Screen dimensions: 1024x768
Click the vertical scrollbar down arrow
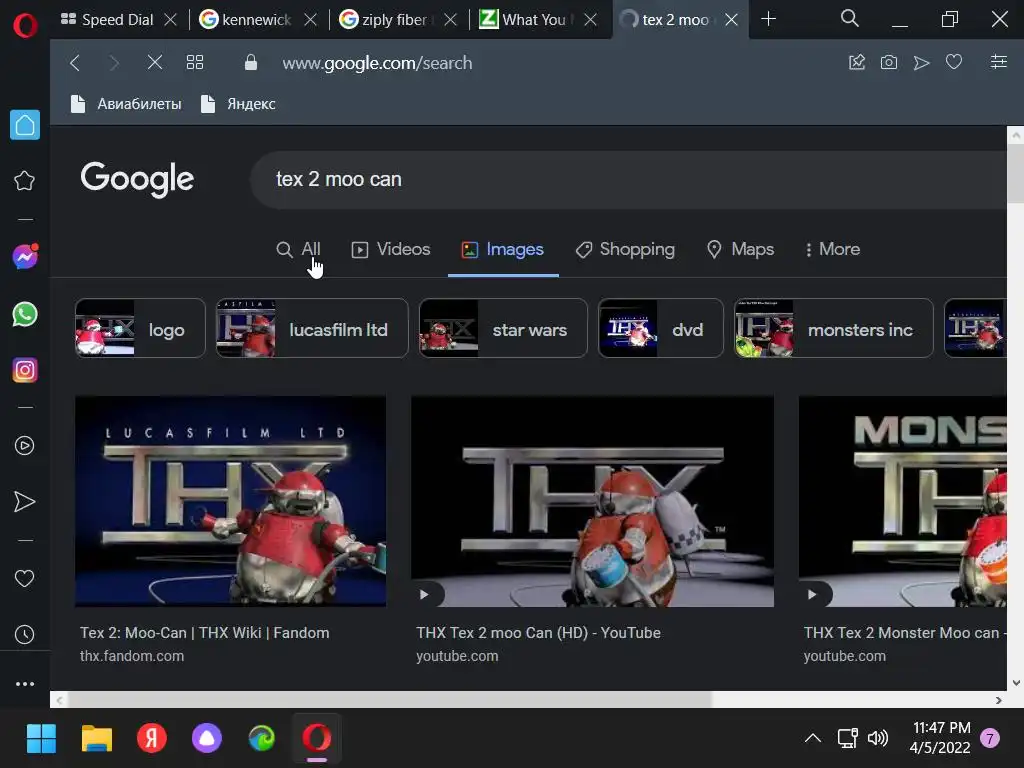[1016, 683]
